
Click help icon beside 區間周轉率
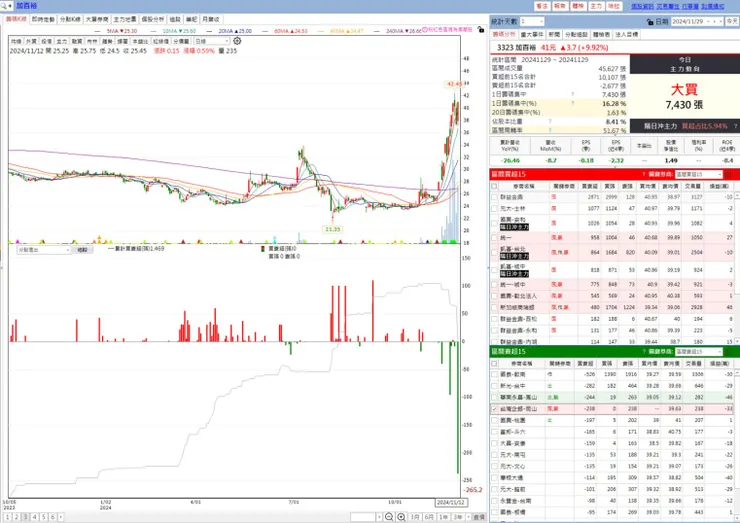pos(550,130)
